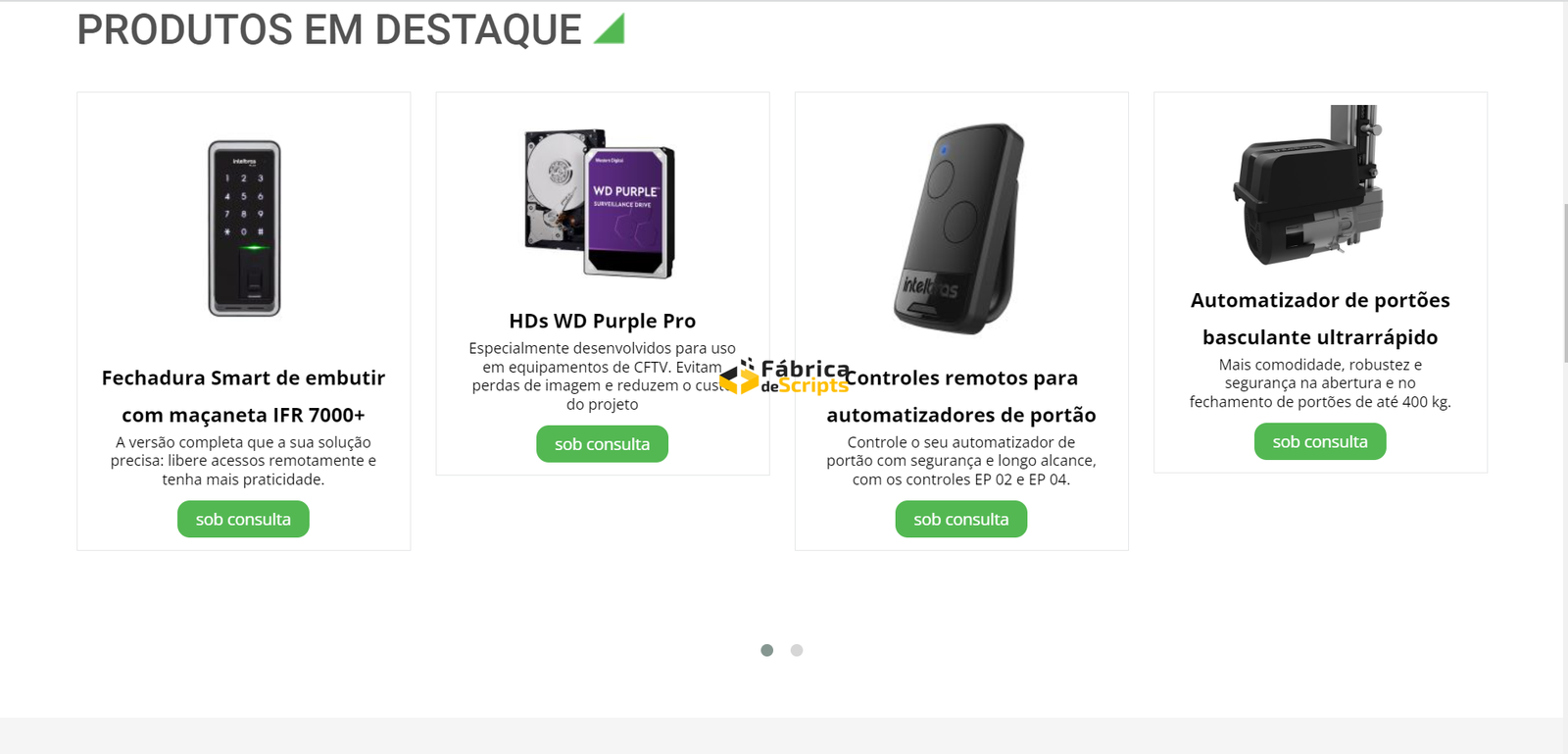Open the Fechadura Smart de embutir title

[x=243, y=396]
